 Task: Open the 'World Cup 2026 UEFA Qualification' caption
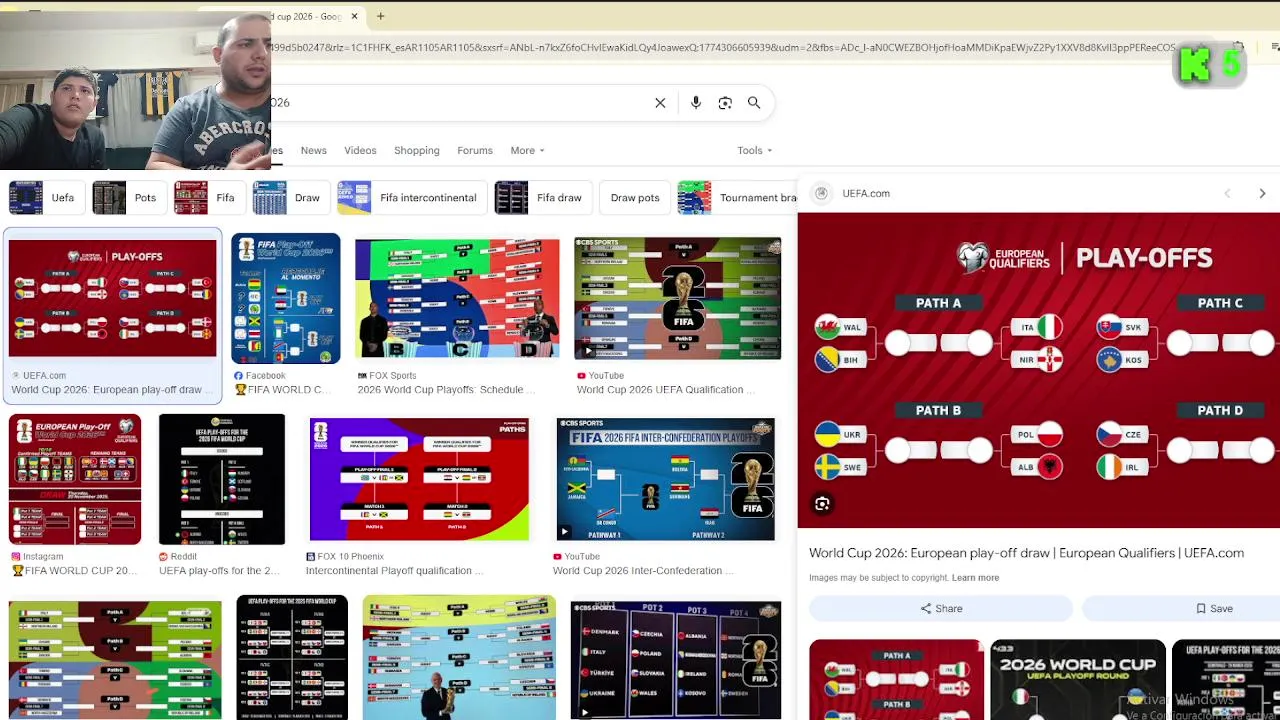(665, 390)
